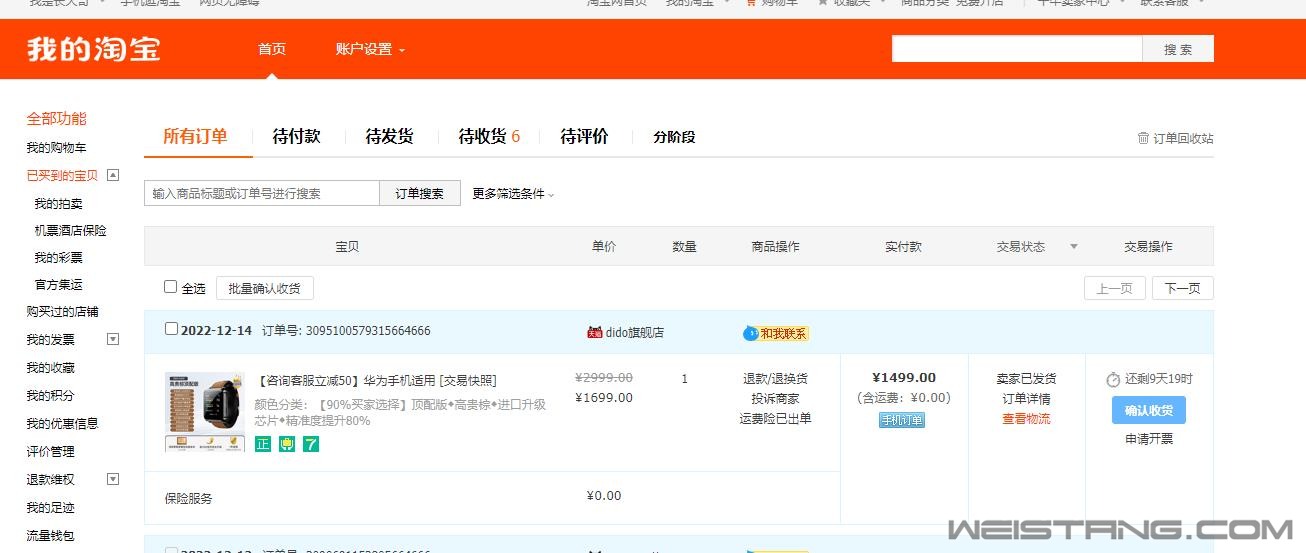
Task: Click the green 正 authenticity badge icon
Action: [x=263, y=444]
